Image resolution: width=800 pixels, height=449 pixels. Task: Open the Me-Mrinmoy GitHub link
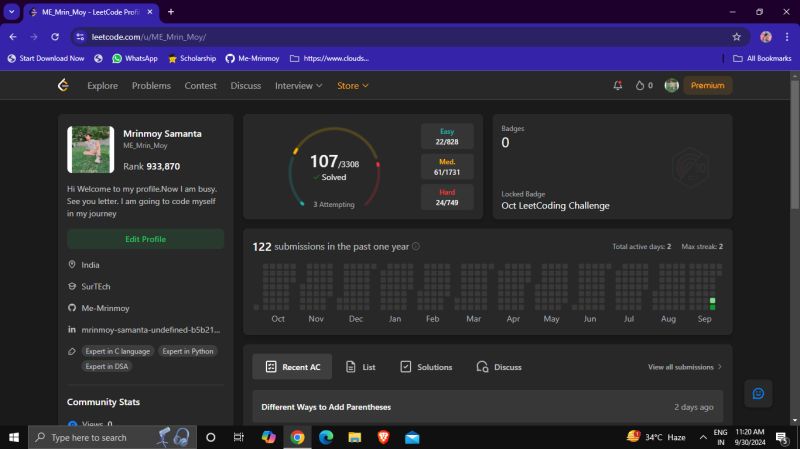(x=105, y=308)
